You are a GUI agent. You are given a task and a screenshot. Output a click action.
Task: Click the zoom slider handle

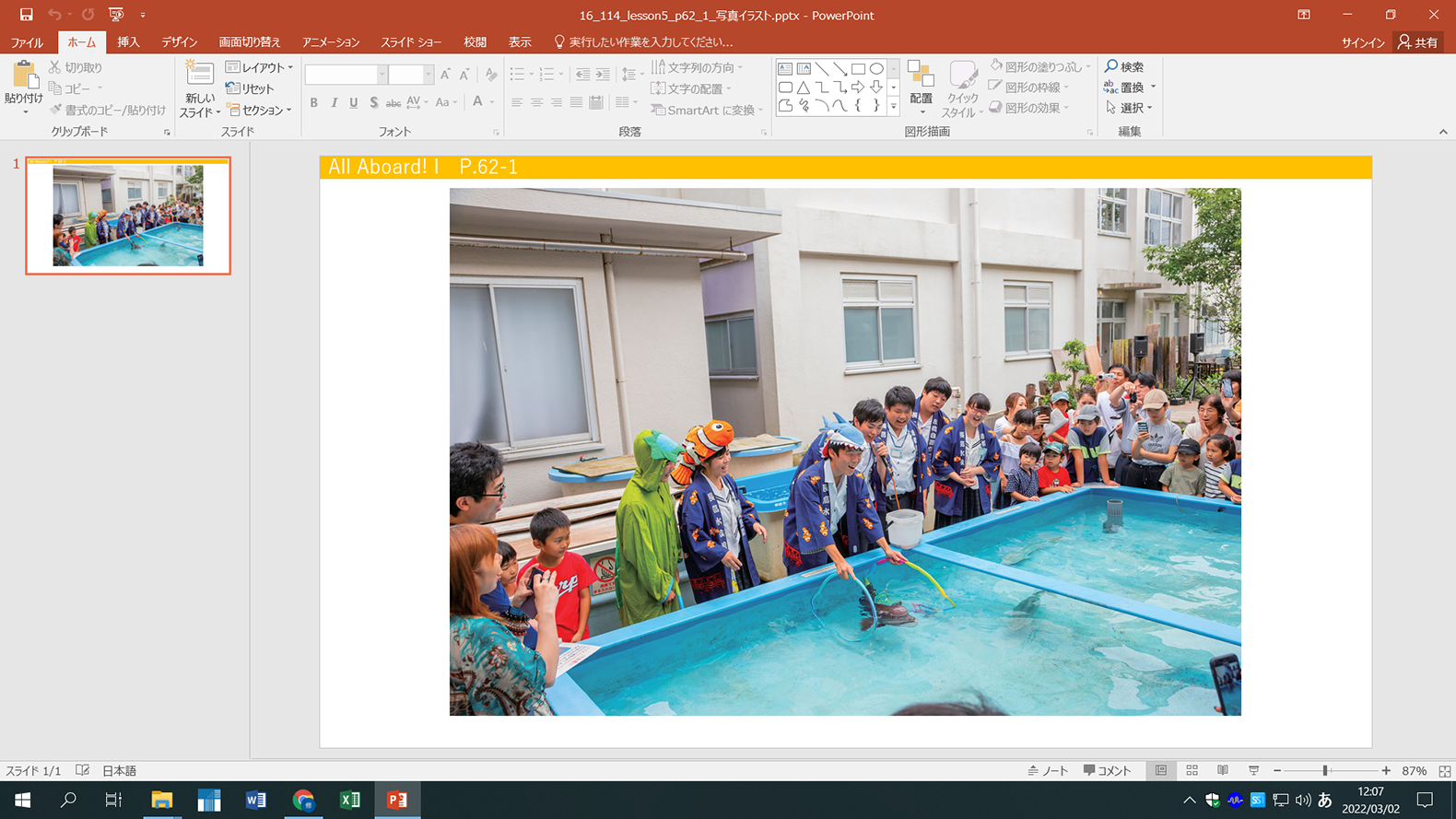click(x=1325, y=770)
